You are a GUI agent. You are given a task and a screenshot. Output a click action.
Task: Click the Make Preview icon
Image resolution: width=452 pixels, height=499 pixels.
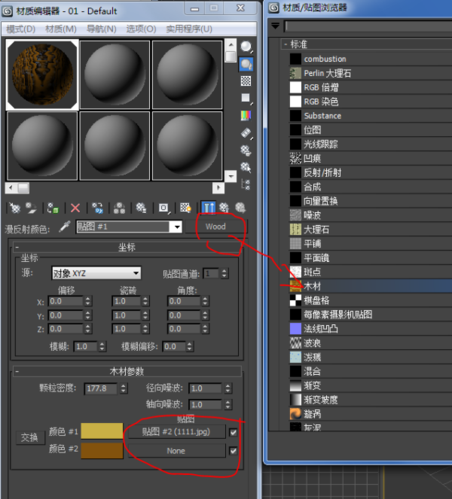pos(246,133)
